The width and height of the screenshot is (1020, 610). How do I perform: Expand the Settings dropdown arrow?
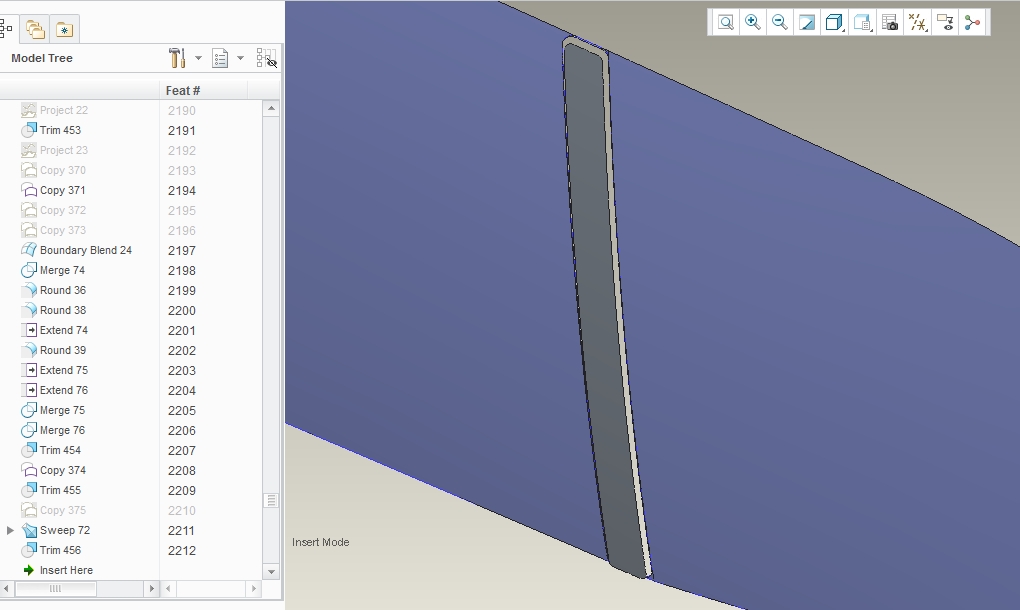pos(198,58)
